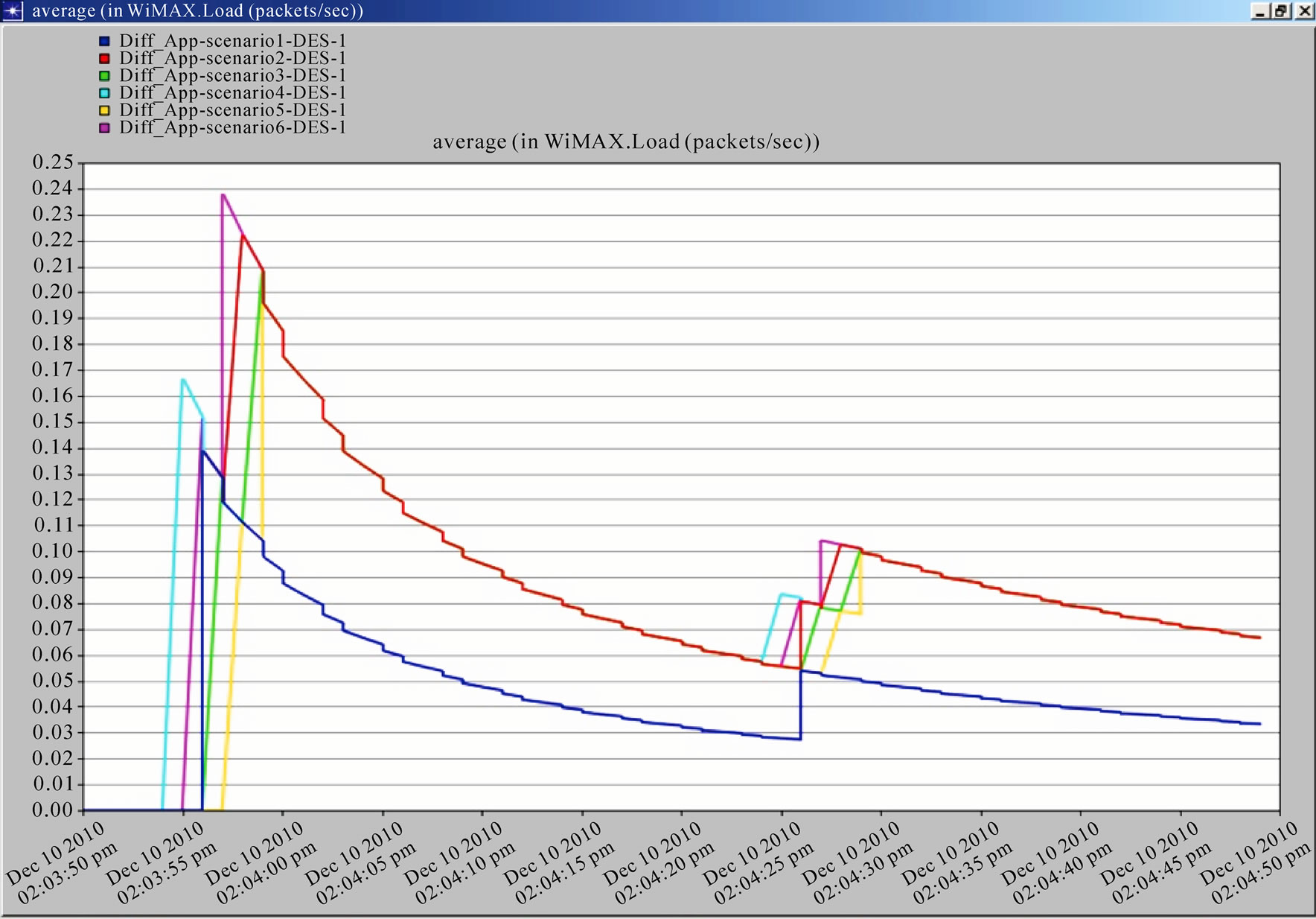1316x919 pixels.
Task: Minimize the average WiMAX.Load window
Action: pos(1259,11)
